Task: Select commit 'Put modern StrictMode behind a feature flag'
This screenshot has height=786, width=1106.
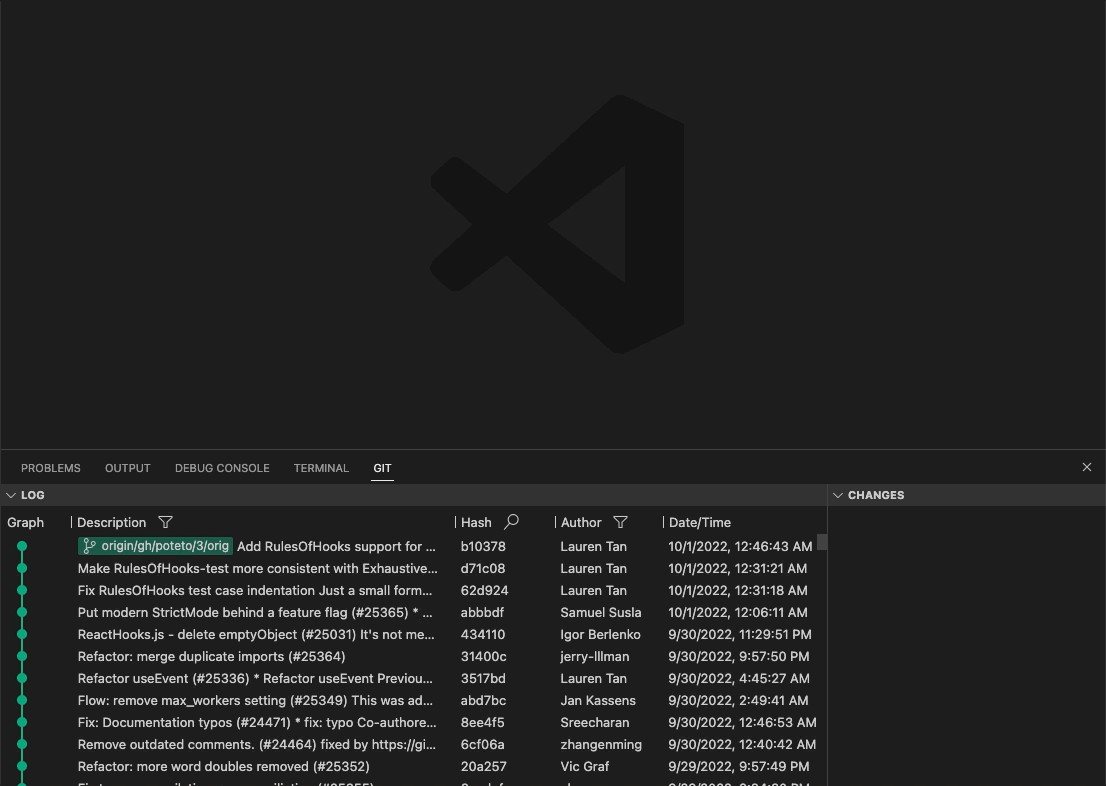Action: 255,612
